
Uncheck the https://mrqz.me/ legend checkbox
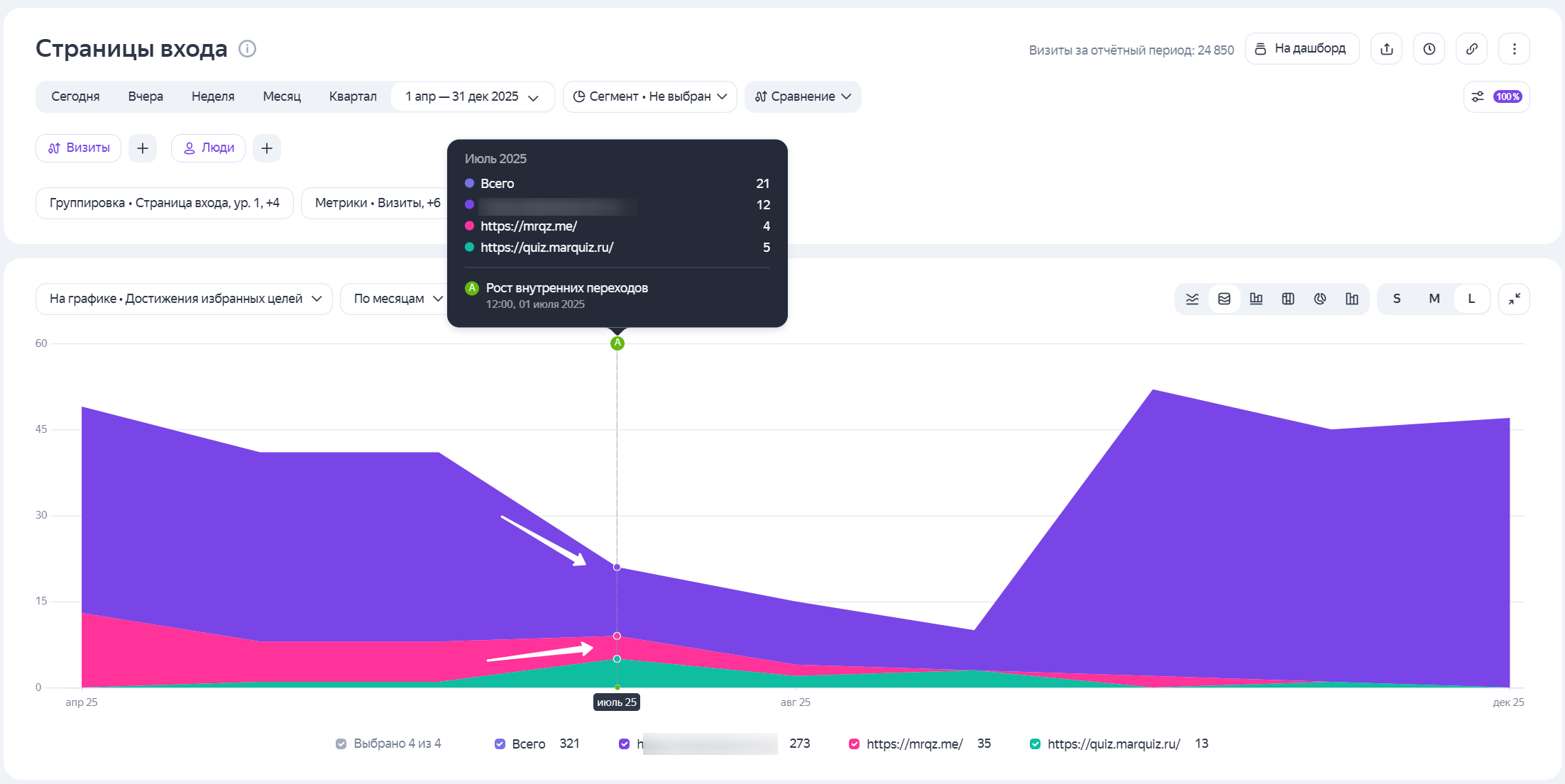[855, 744]
